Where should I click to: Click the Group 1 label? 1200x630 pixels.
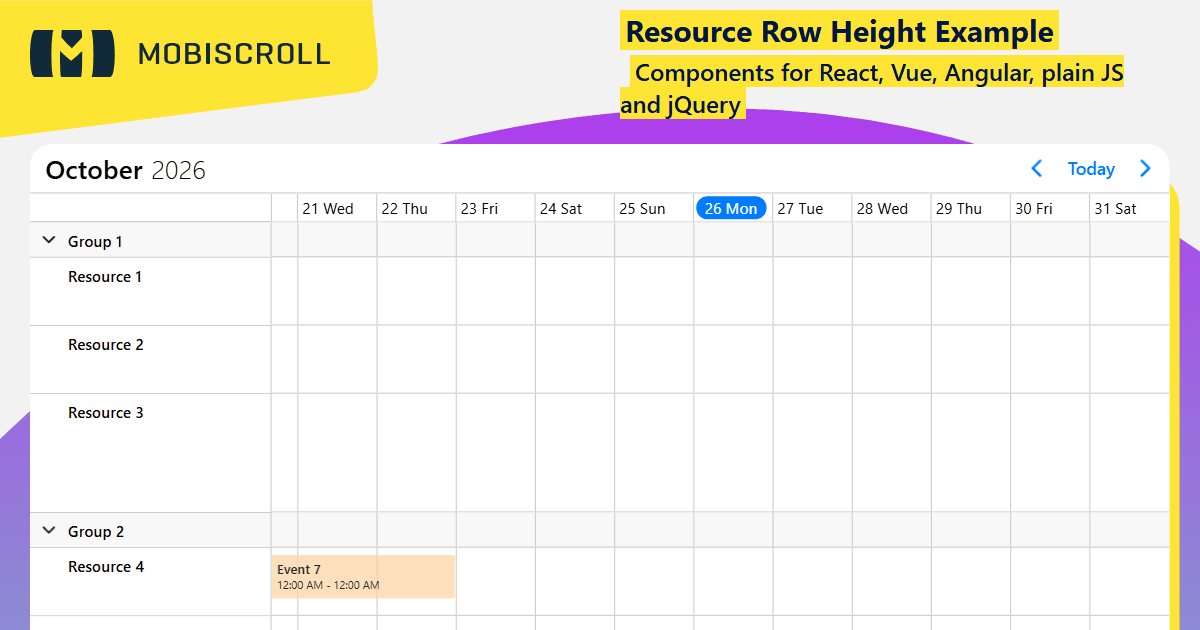click(x=95, y=242)
